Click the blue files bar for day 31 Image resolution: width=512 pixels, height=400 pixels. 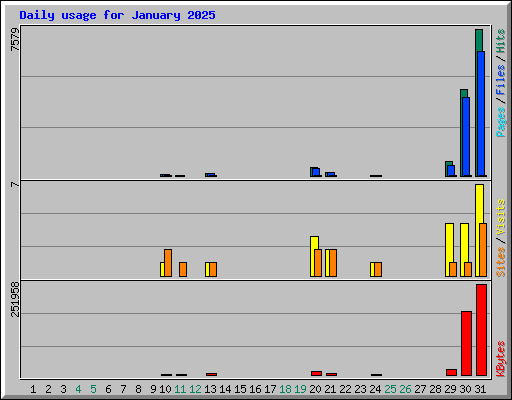[x=481, y=114]
